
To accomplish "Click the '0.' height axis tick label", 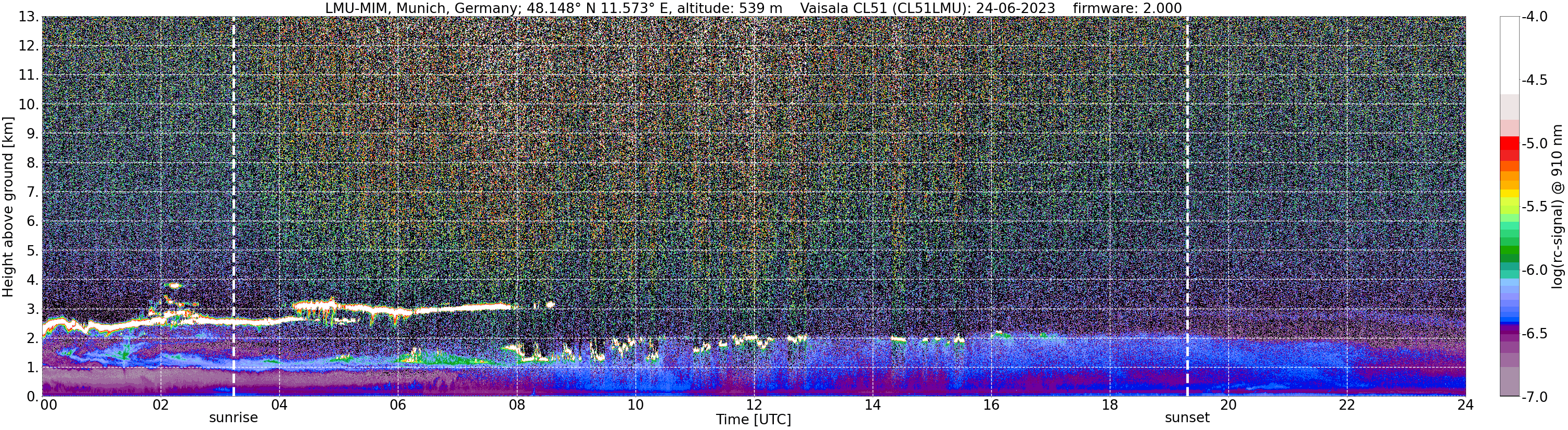I will click(33, 397).
